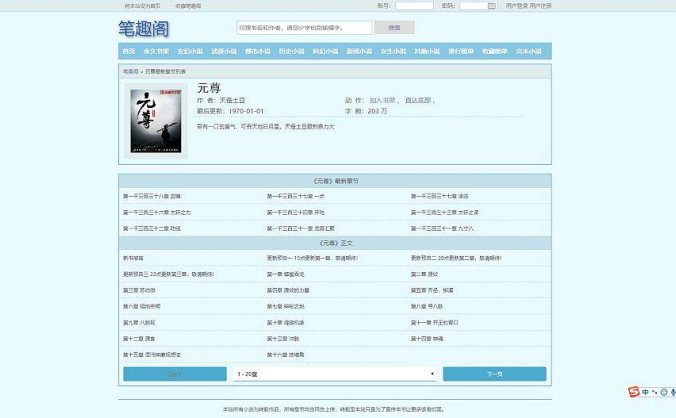Open chapter 第十二章 in the main text
The height and width of the screenshot is (418, 676).
point(139,339)
